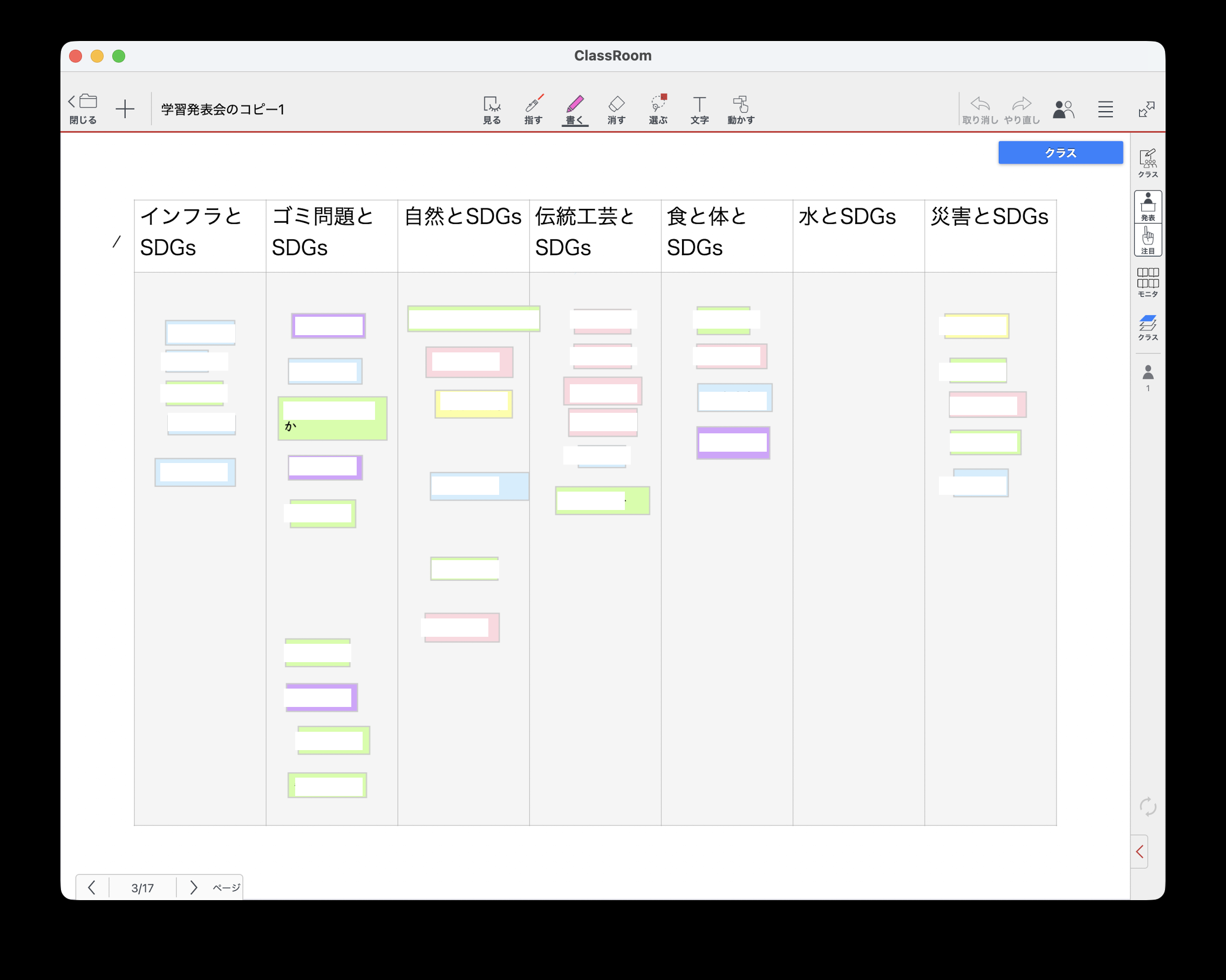Select the 消す eraser tool

(616, 109)
